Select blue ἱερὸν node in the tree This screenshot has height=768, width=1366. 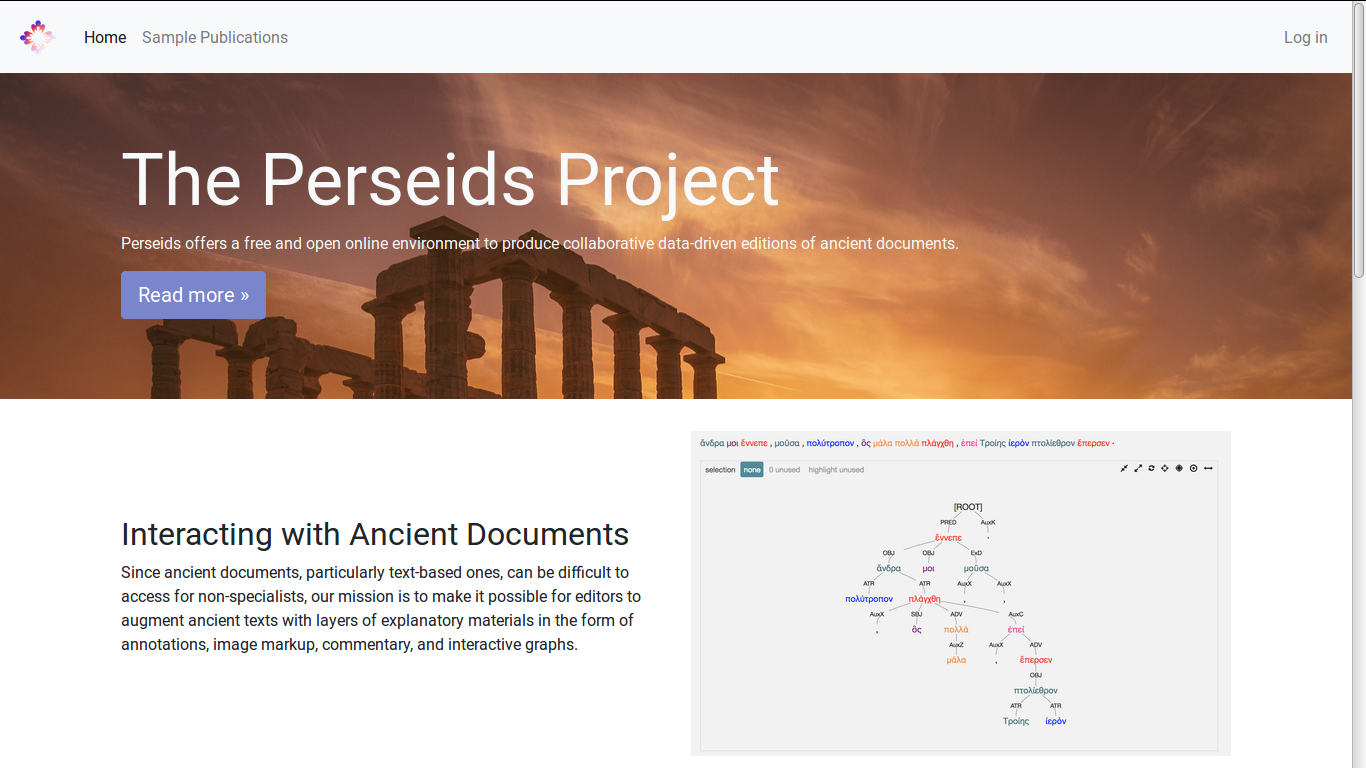tap(1056, 721)
